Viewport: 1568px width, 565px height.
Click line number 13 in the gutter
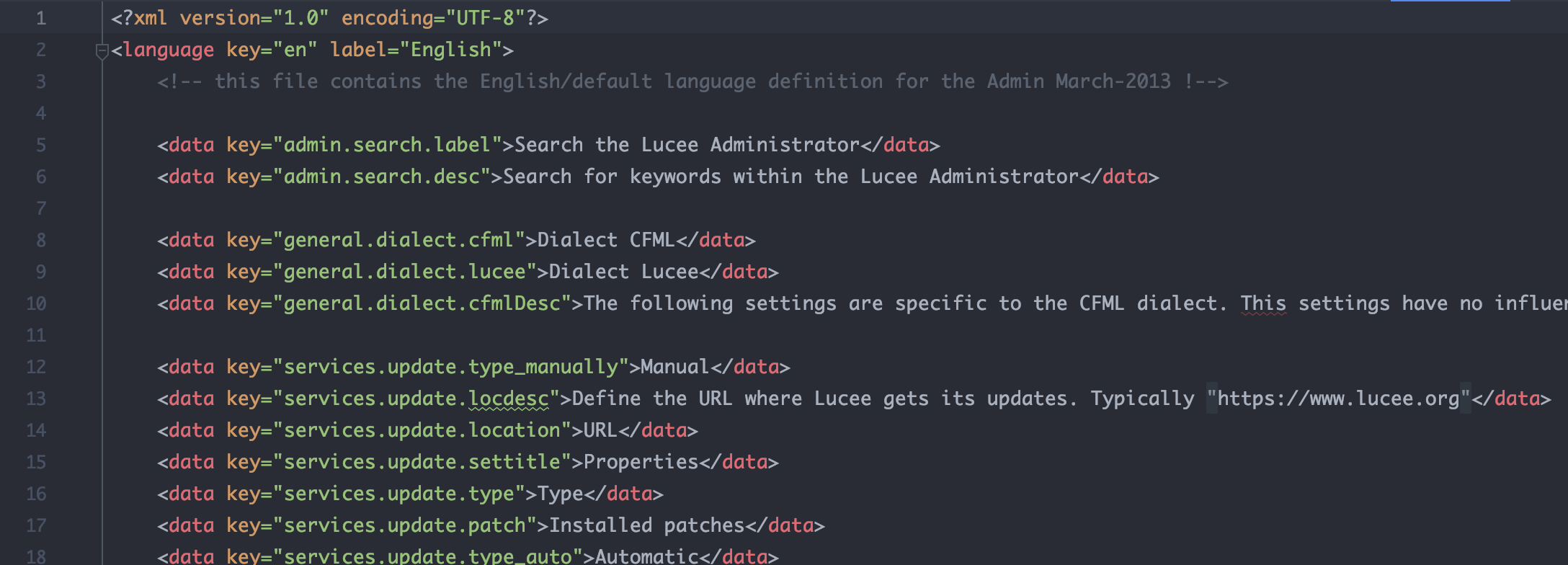tap(36, 399)
